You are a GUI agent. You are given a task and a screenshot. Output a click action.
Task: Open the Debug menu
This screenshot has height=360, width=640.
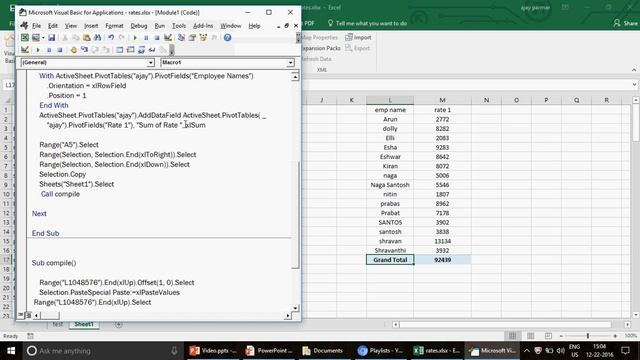tap(139, 26)
